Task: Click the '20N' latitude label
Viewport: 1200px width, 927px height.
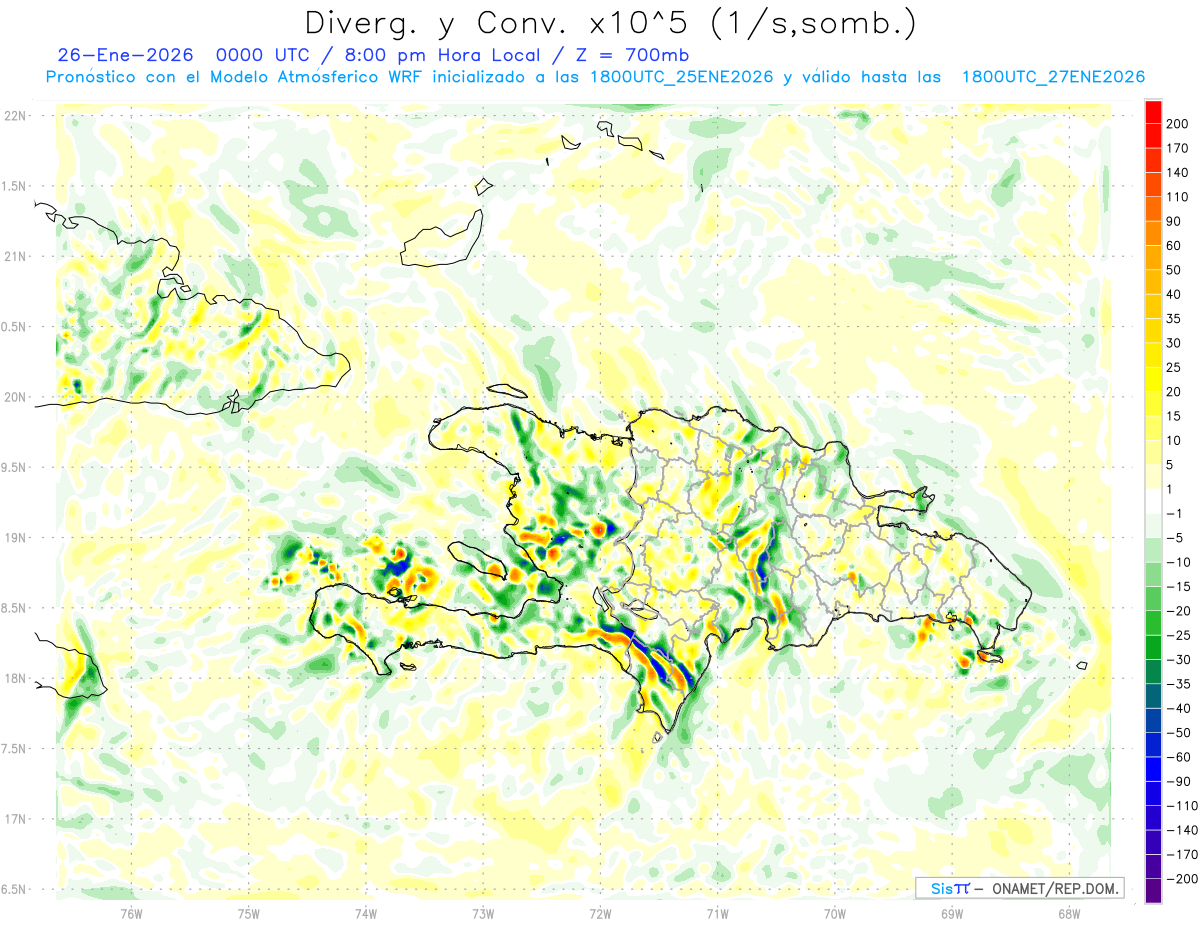Action: pos(15,397)
